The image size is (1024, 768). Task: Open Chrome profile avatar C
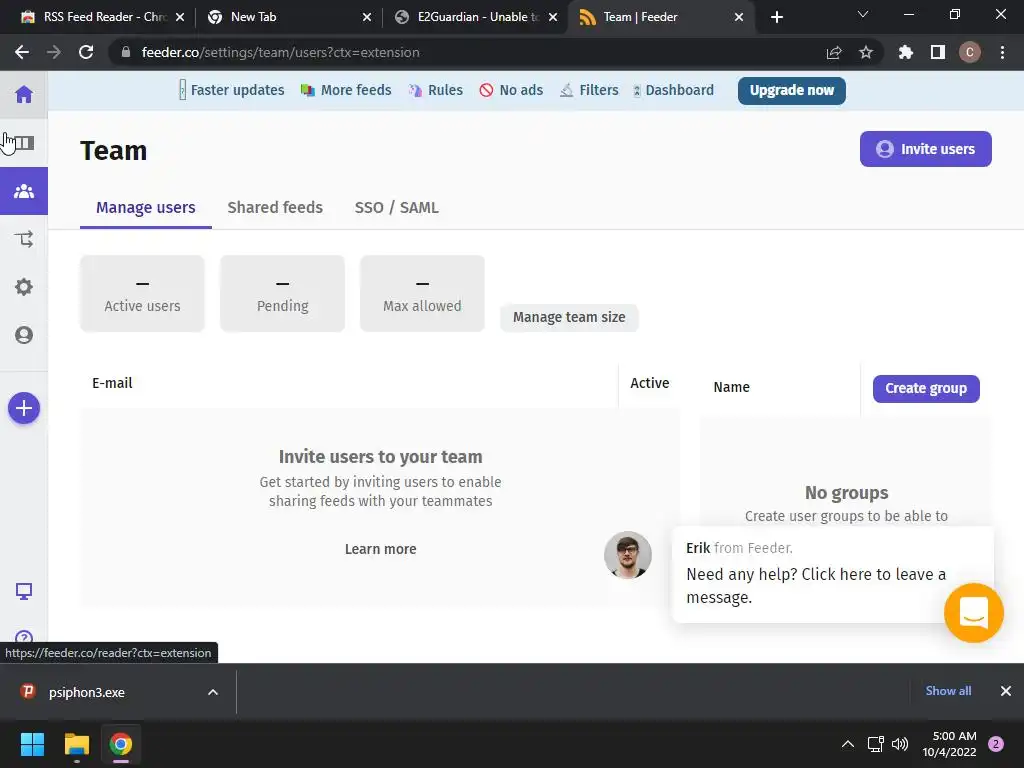(970, 52)
